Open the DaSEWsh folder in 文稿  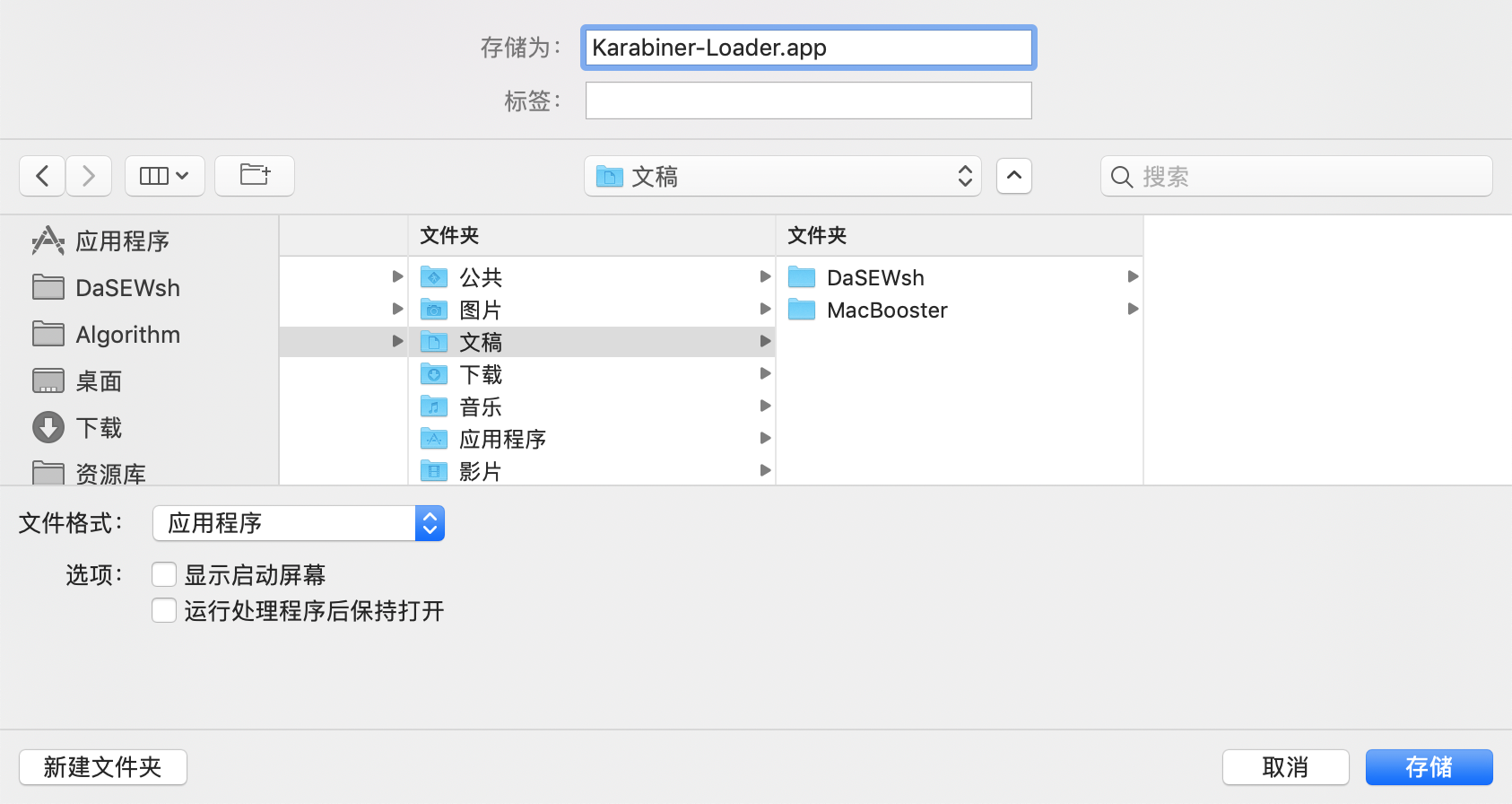pos(960,277)
